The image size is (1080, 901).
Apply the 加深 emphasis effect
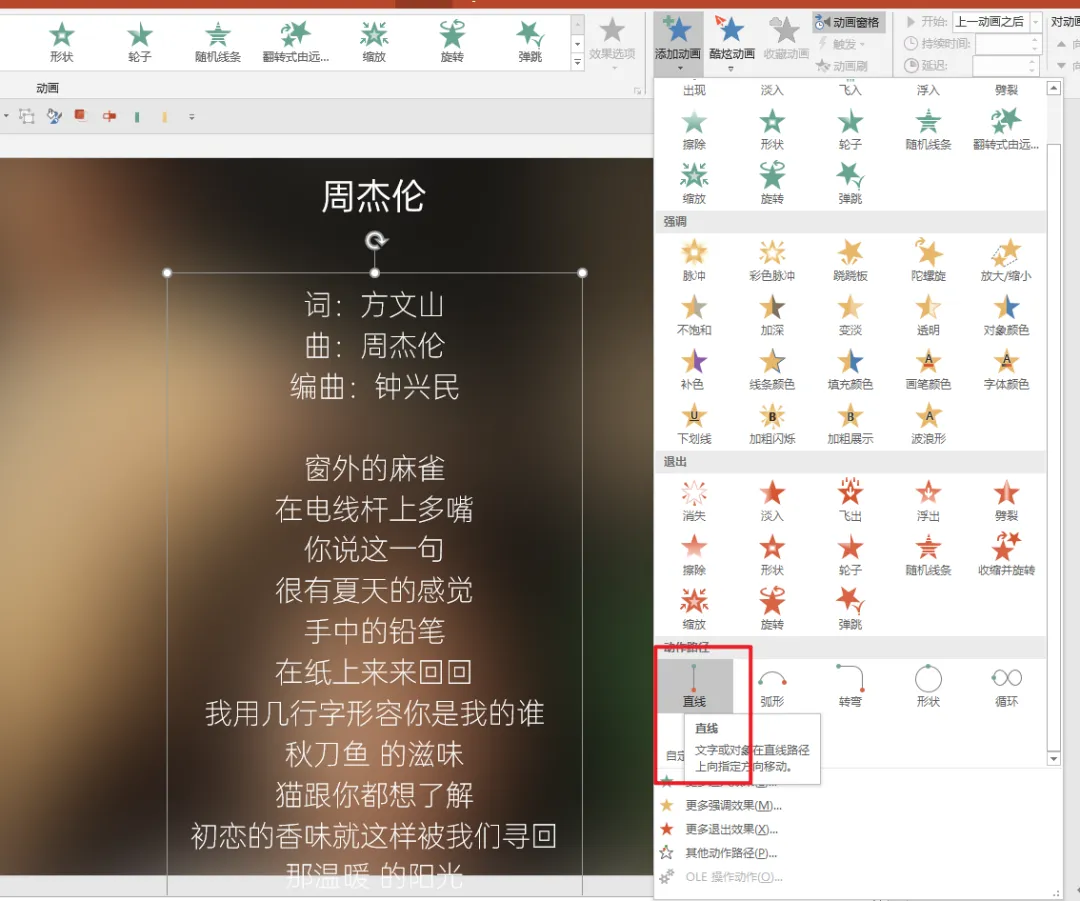[x=772, y=315]
